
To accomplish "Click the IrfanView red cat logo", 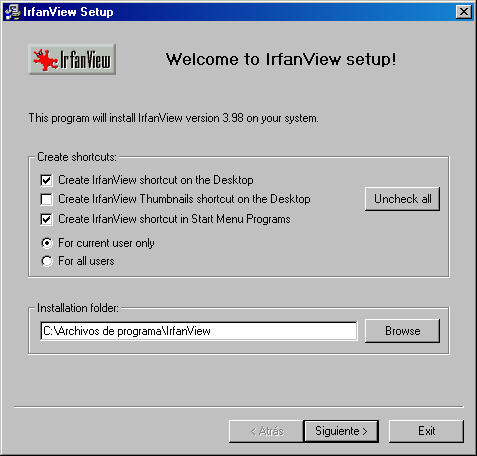I will coord(72,59).
